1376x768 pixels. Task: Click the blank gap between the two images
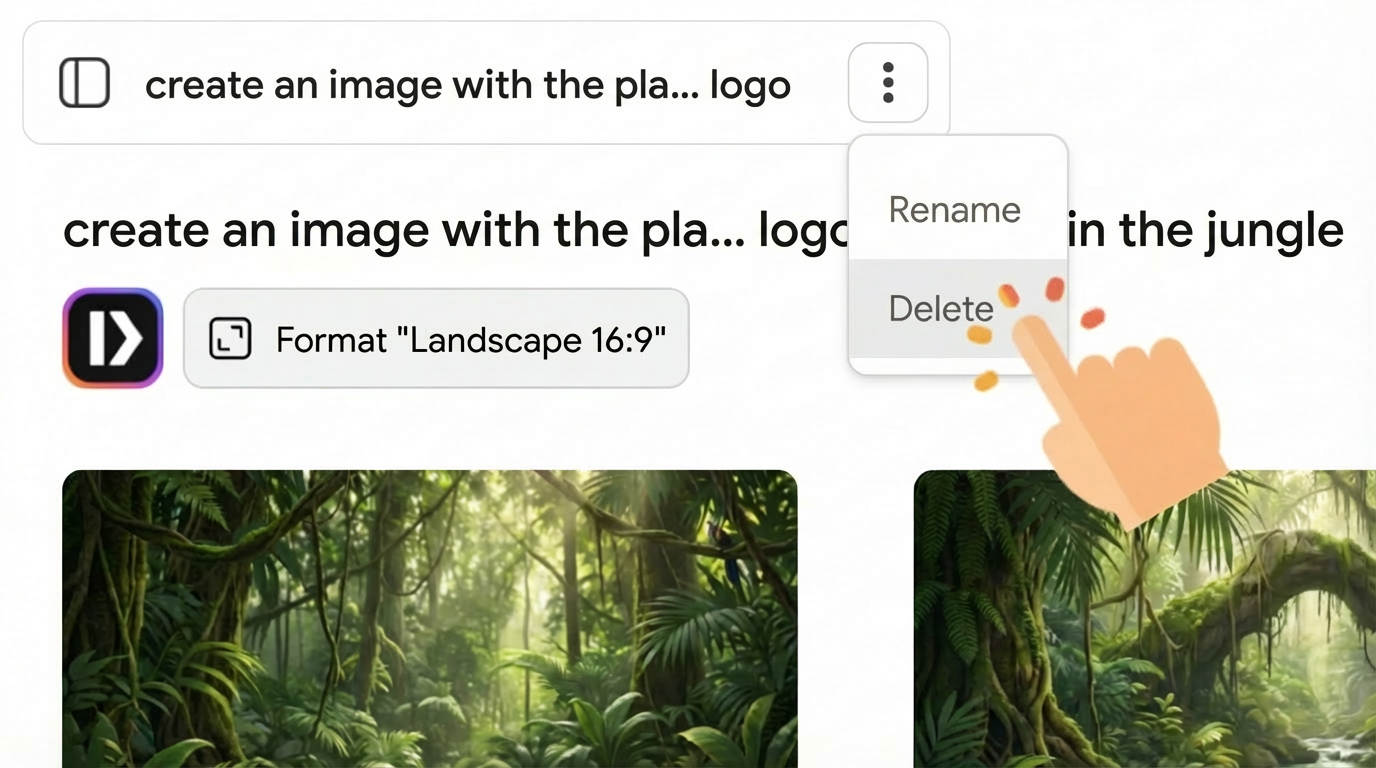coord(856,620)
